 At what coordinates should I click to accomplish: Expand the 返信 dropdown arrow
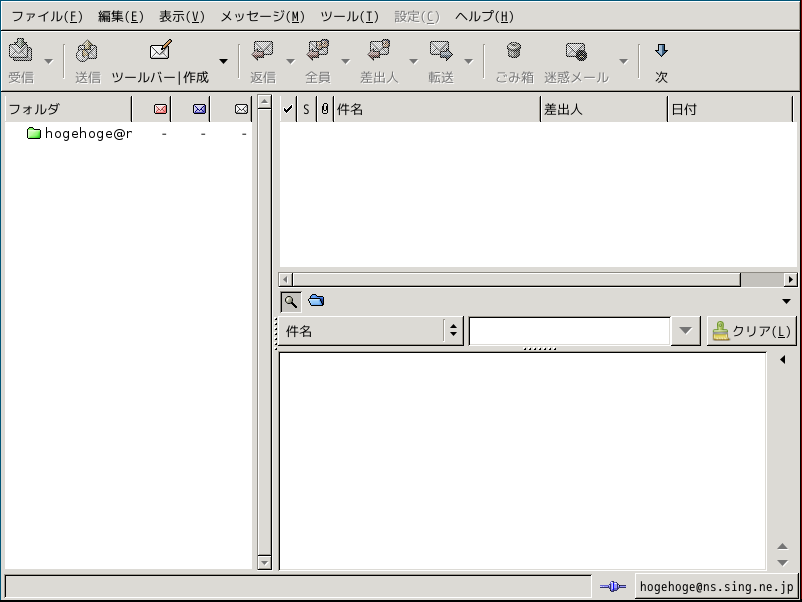(x=291, y=61)
